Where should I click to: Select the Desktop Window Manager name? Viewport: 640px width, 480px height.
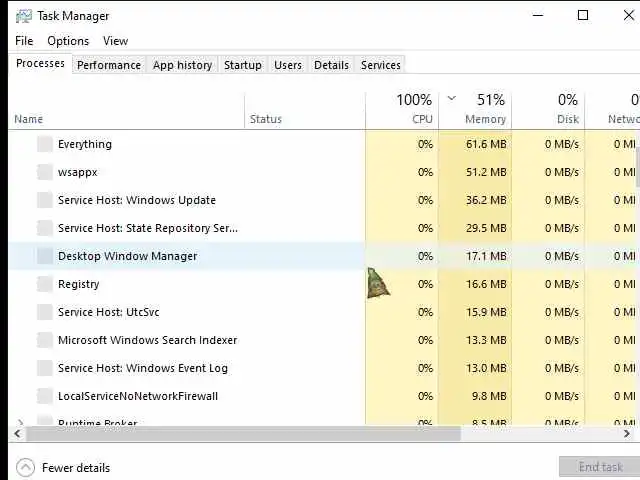coord(127,256)
